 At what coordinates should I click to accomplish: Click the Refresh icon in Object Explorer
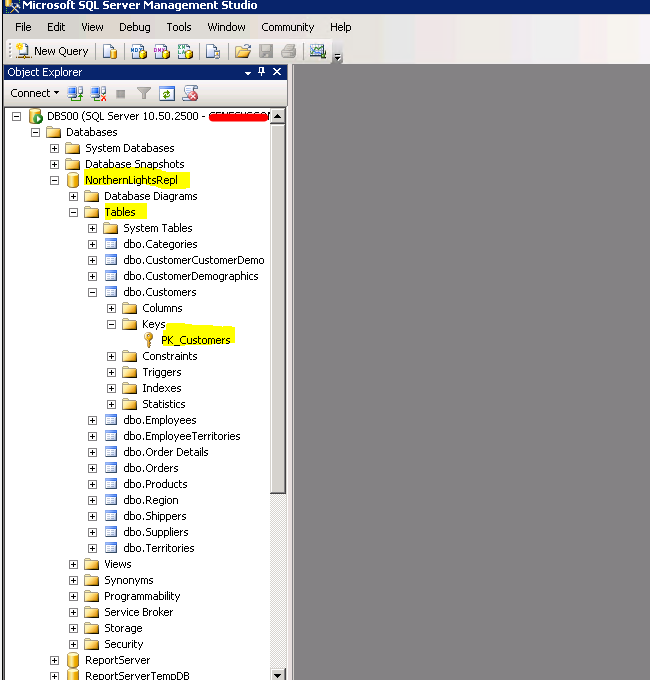167,93
